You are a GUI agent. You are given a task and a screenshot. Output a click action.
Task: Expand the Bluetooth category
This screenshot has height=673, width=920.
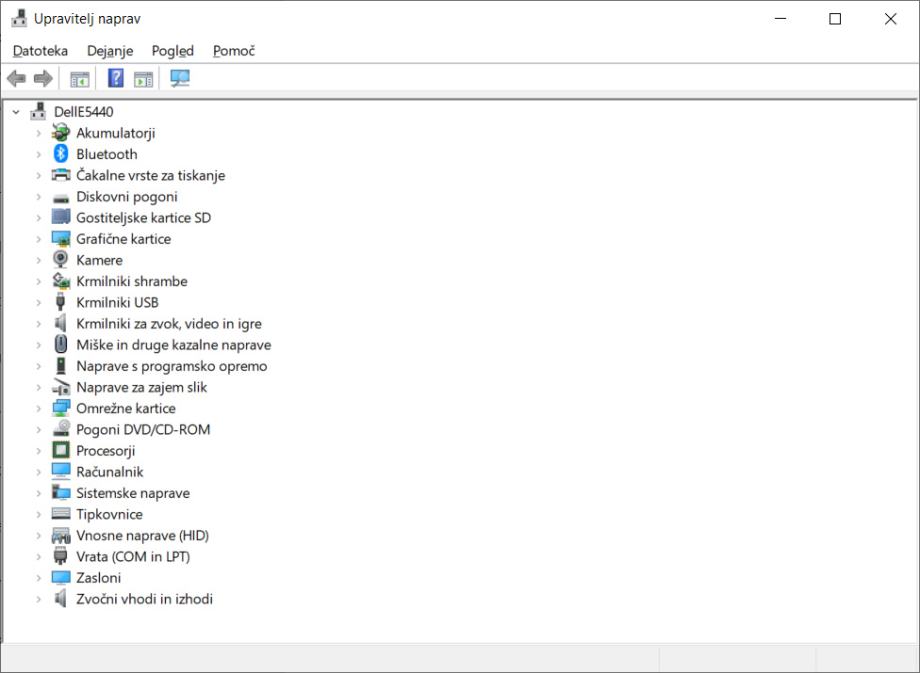pyautogui.click(x=38, y=154)
